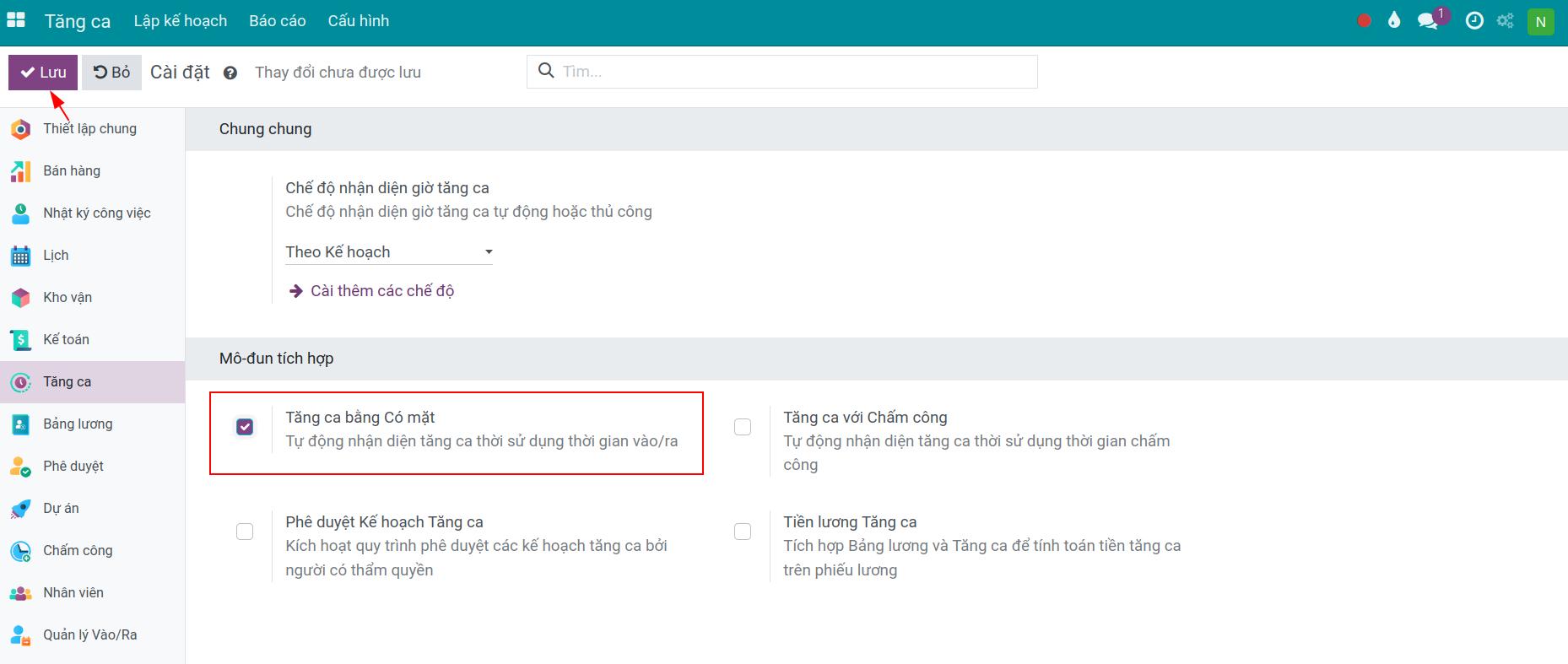Tick Phê duyệt Kế hoạch Tăng ca checkbox

pos(245,532)
